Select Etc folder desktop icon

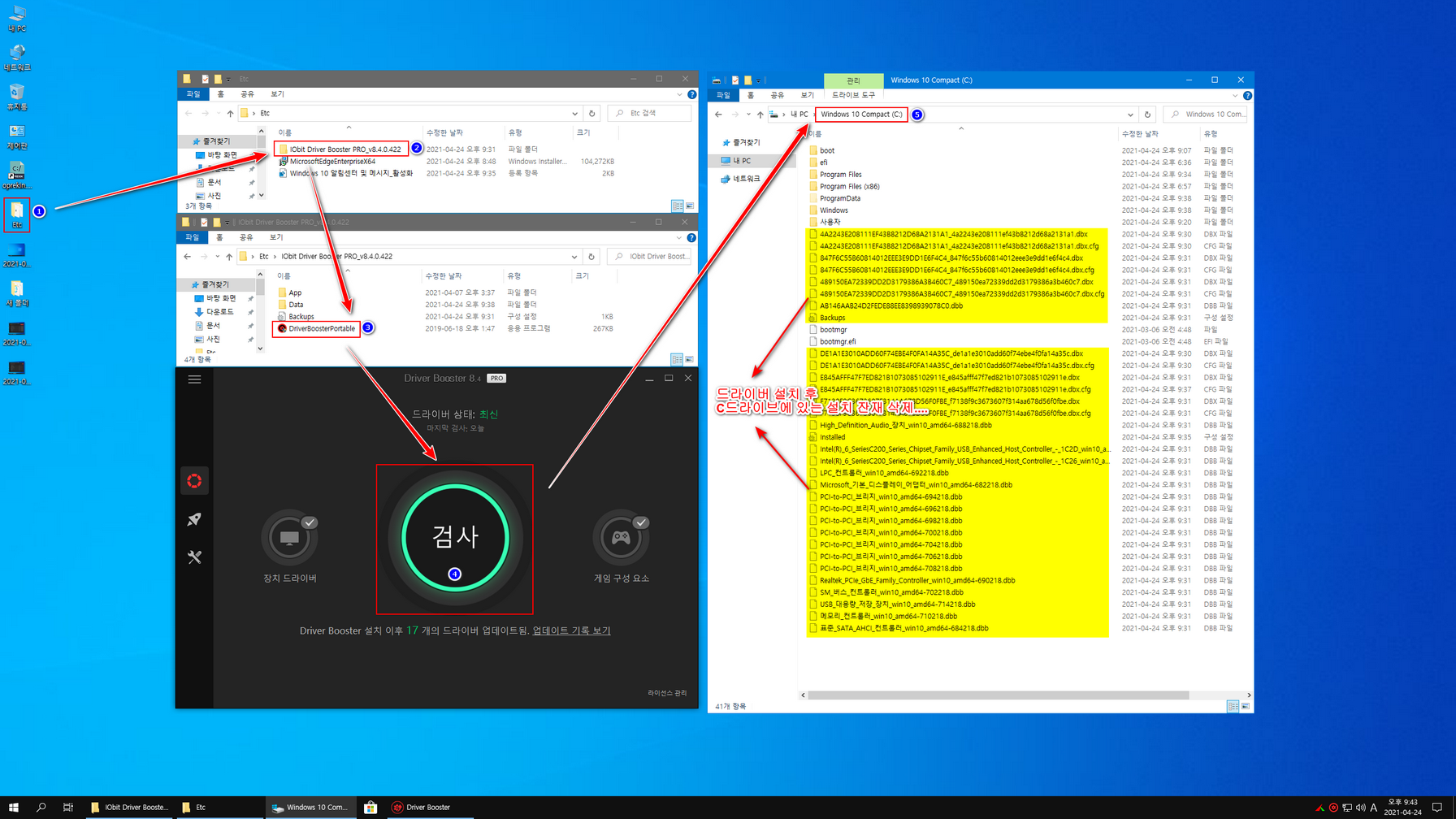16,215
